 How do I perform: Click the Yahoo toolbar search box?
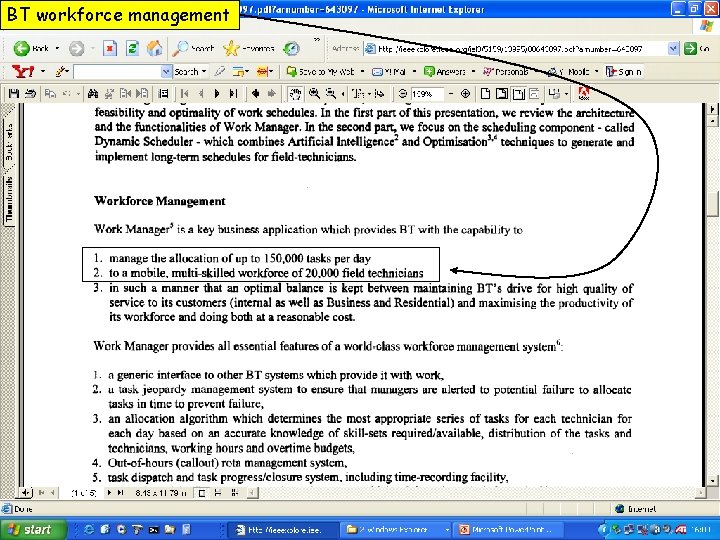click(118, 72)
